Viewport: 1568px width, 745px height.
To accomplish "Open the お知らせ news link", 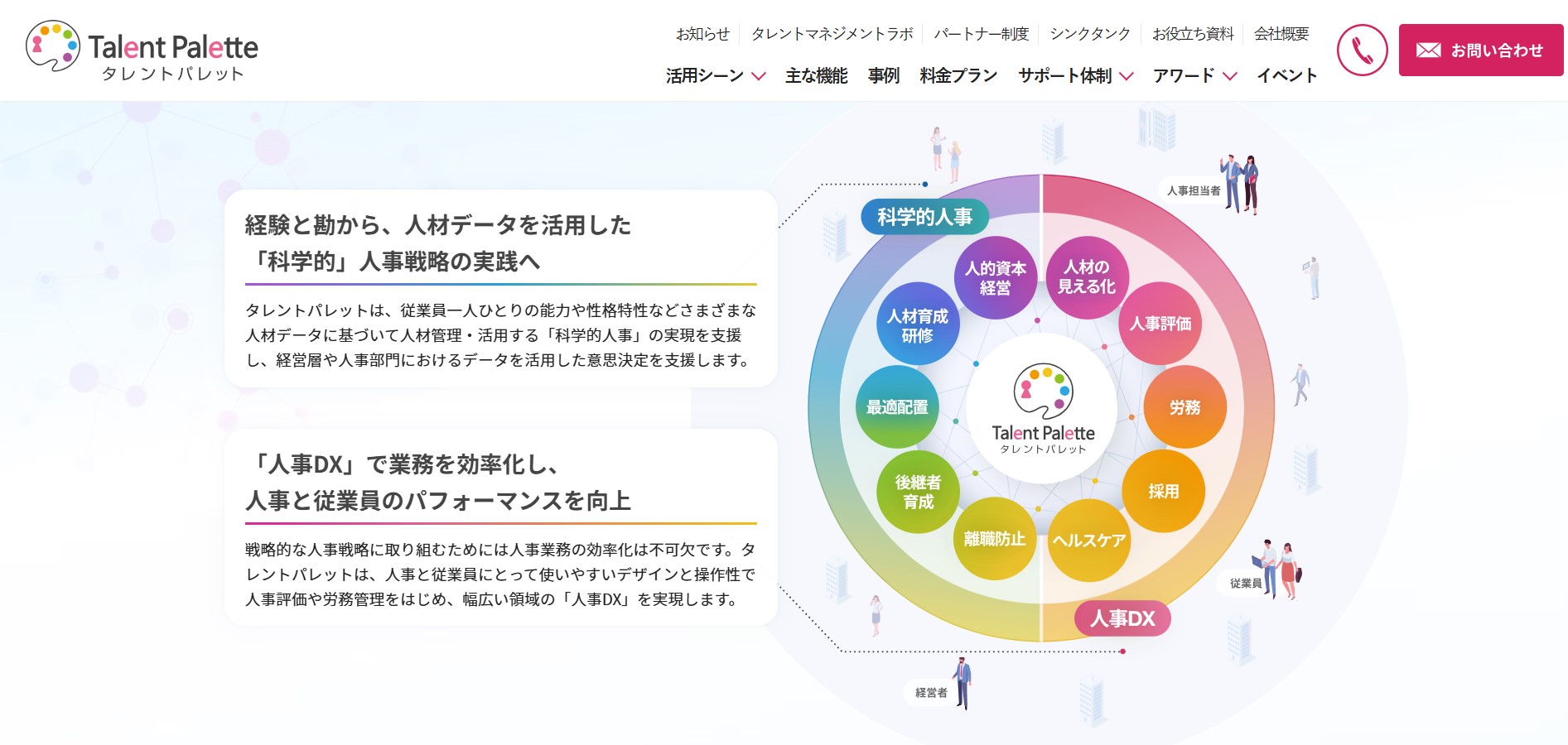I will point(702,34).
